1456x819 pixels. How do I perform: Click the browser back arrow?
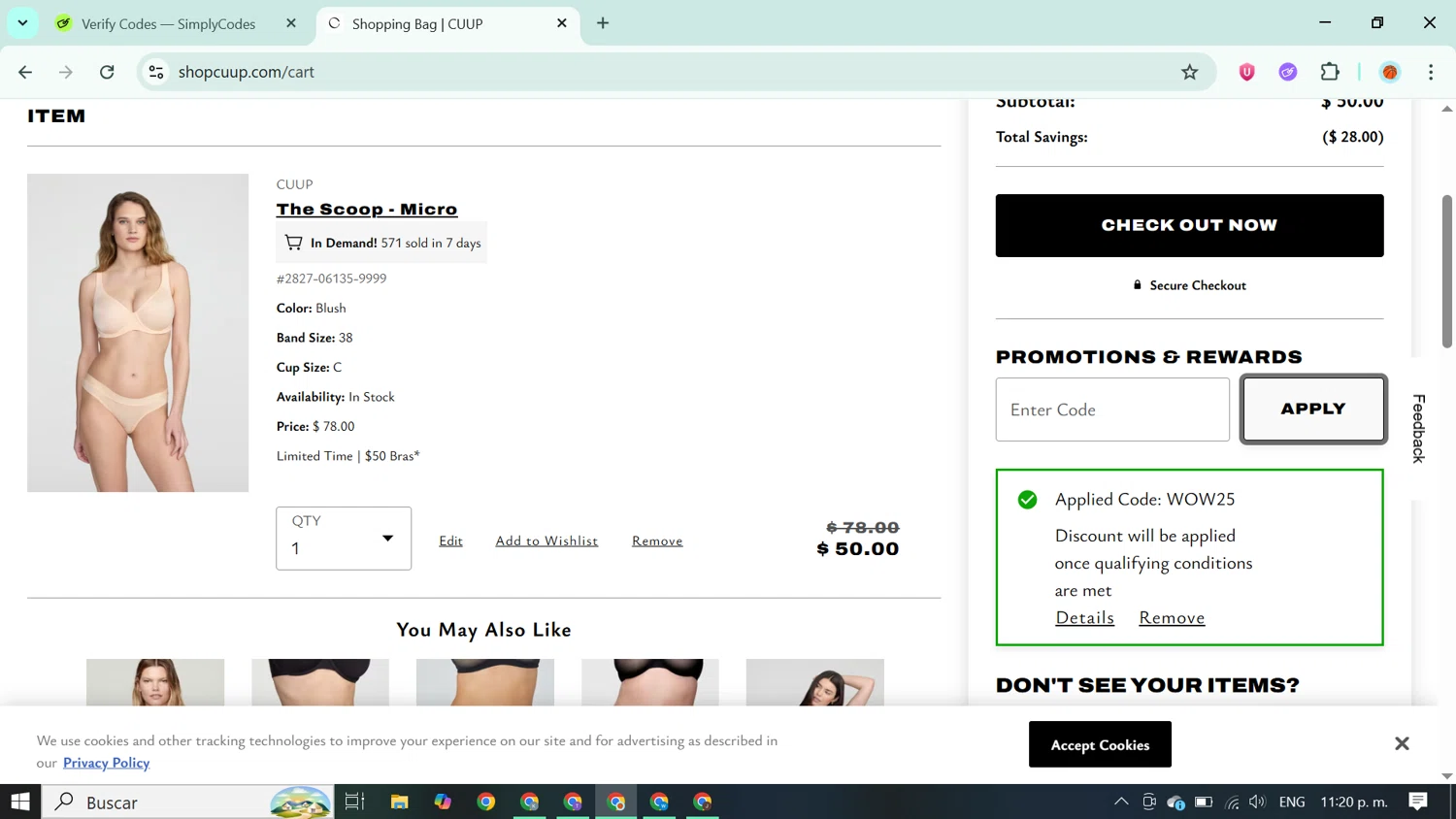(25, 72)
